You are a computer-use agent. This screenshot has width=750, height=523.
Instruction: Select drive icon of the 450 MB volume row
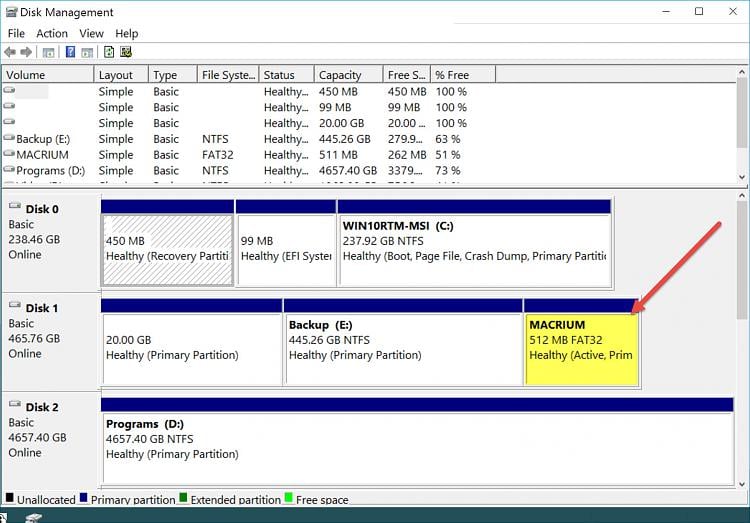click(9, 90)
